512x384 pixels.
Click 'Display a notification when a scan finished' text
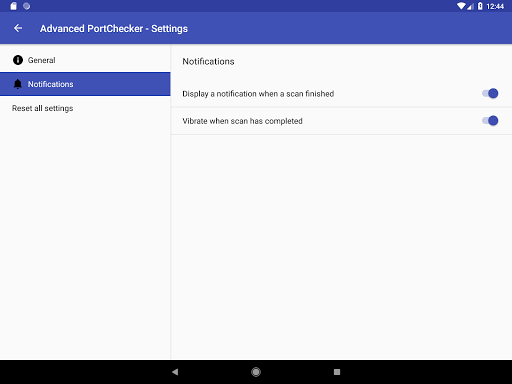258,94
